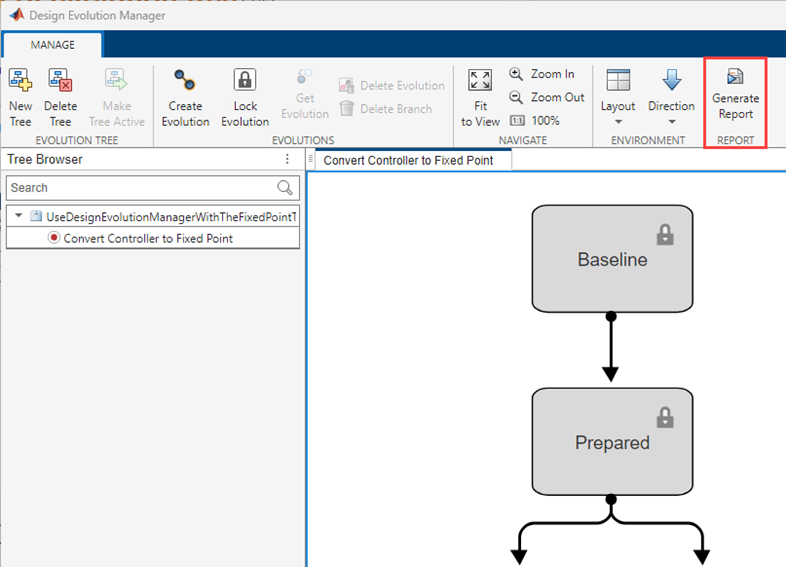The image size is (786, 567).
Task: Click the connector dot below Baseline node
Action: (x=611, y=316)
